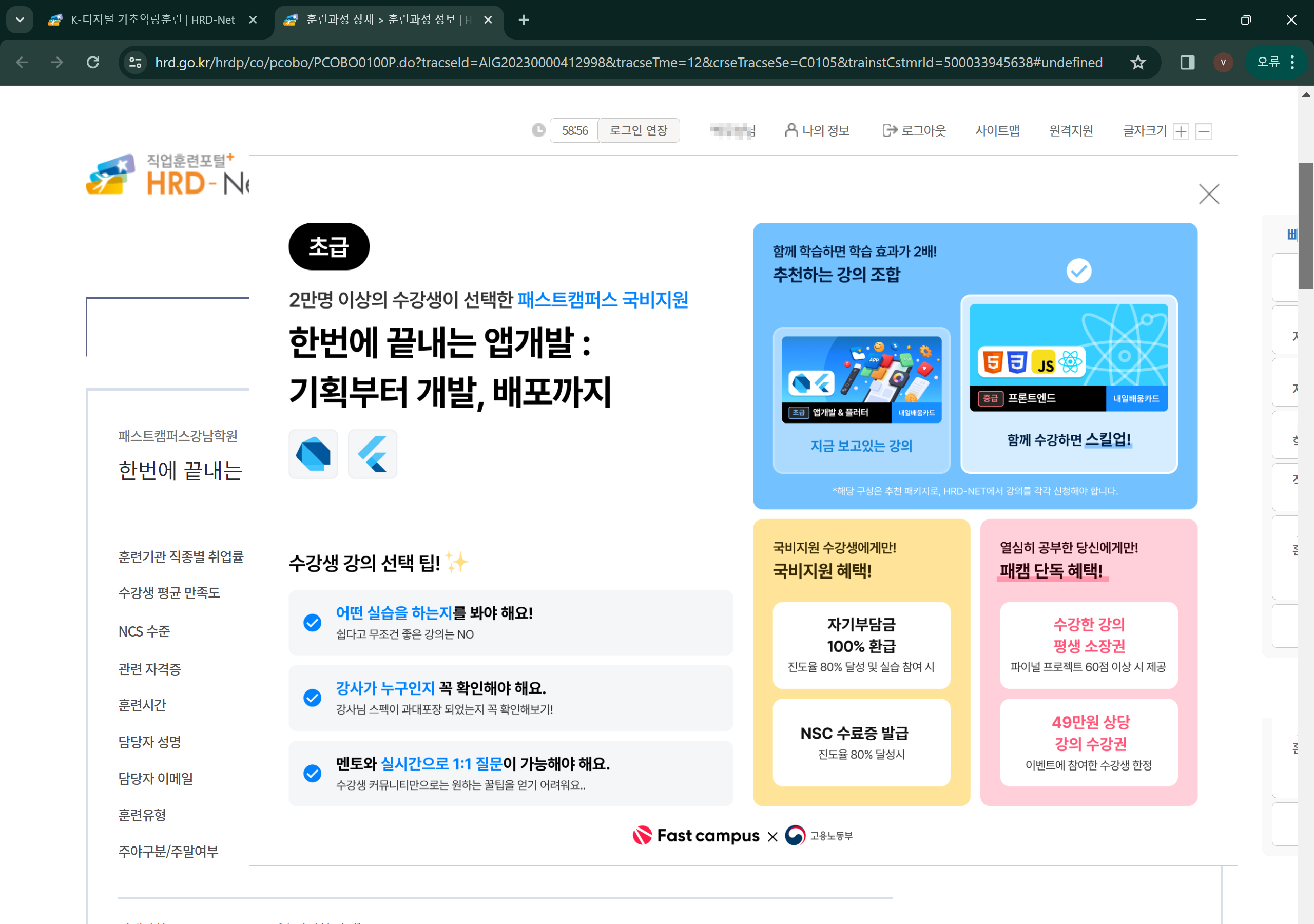Click check icon beside 어떤 실습을 하는지
The image size is (1314, 924).
point(313,622)
